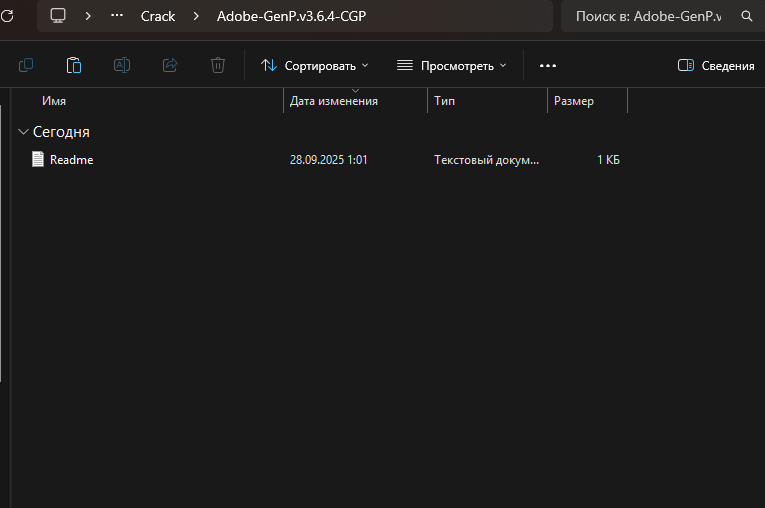Click the Paste clipboard icon

pyautogui.click(x=74, y=65)
